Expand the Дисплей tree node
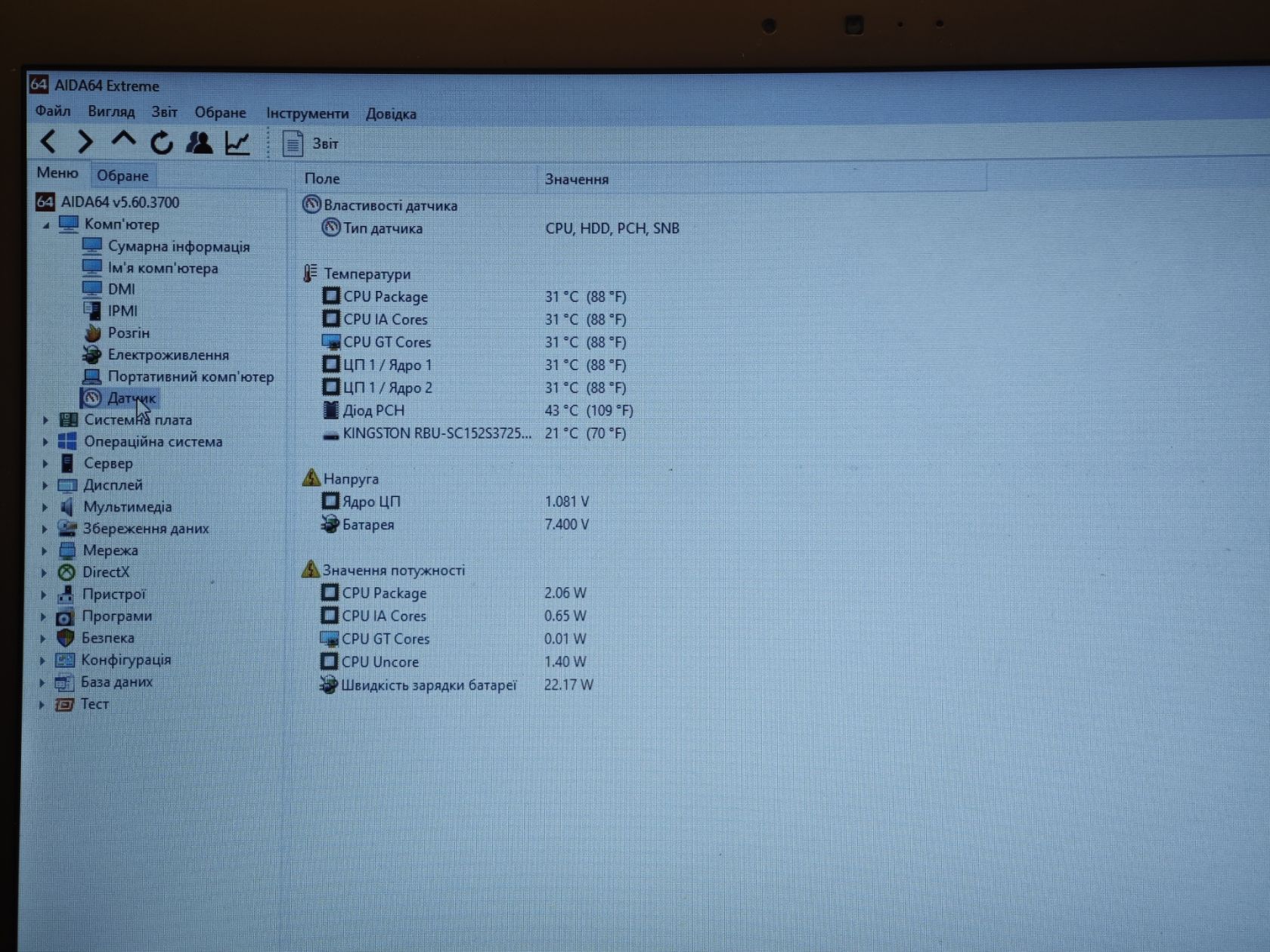1270x952 pixels. tap(45, 486)
